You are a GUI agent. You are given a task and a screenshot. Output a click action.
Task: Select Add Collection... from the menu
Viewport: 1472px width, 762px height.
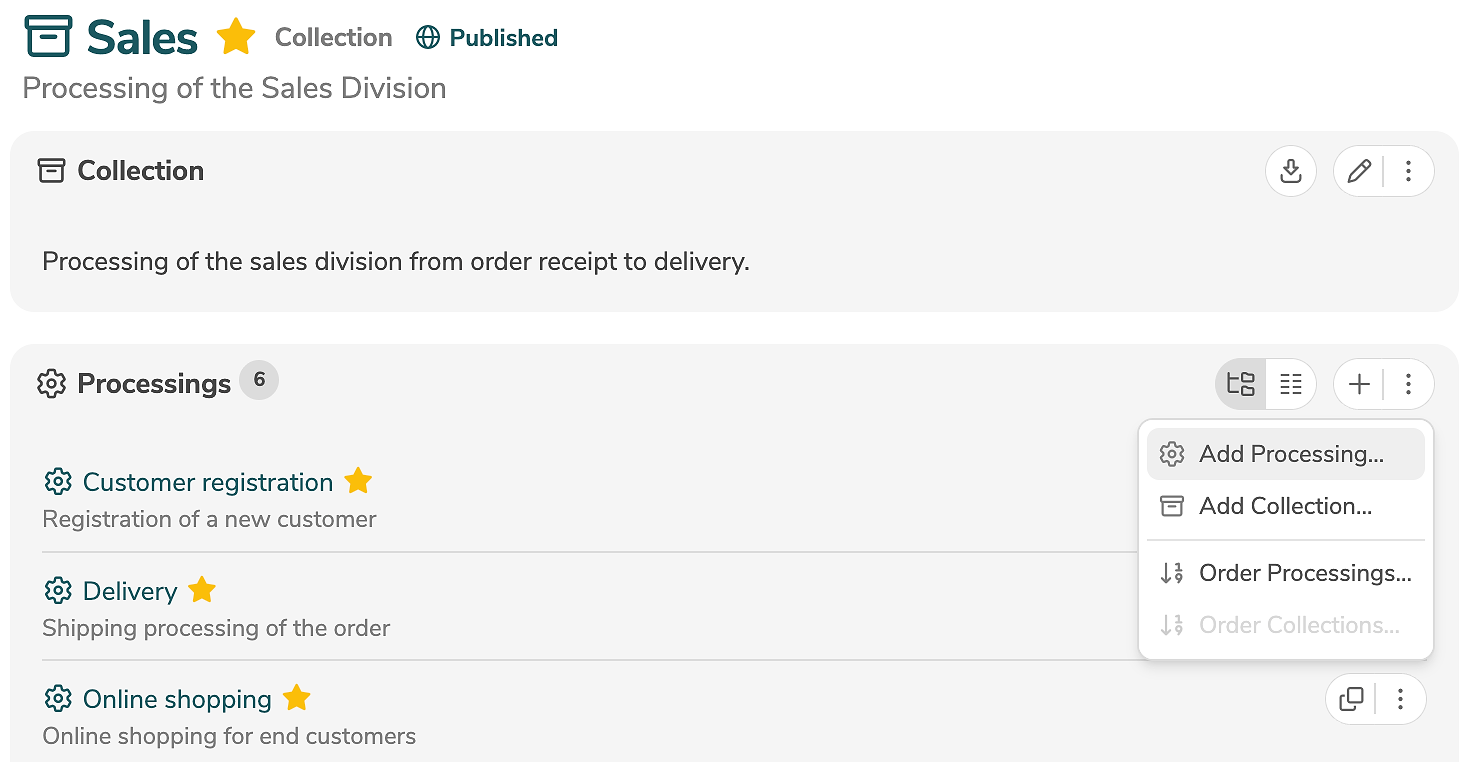click(x=1285, y=506)
